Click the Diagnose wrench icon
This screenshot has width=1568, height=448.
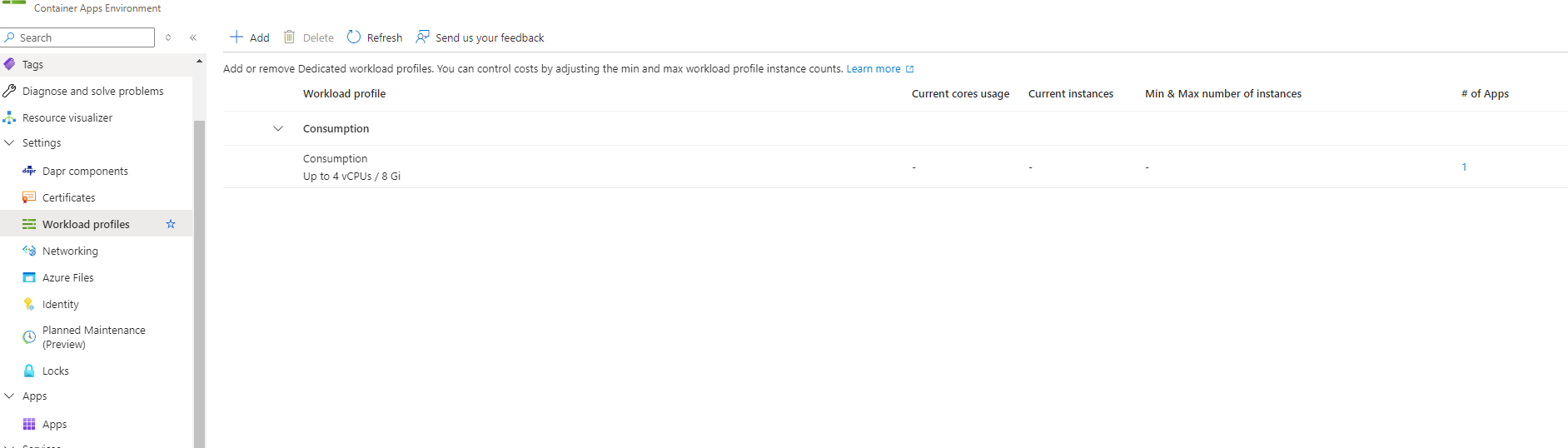[x=9, y=91]
